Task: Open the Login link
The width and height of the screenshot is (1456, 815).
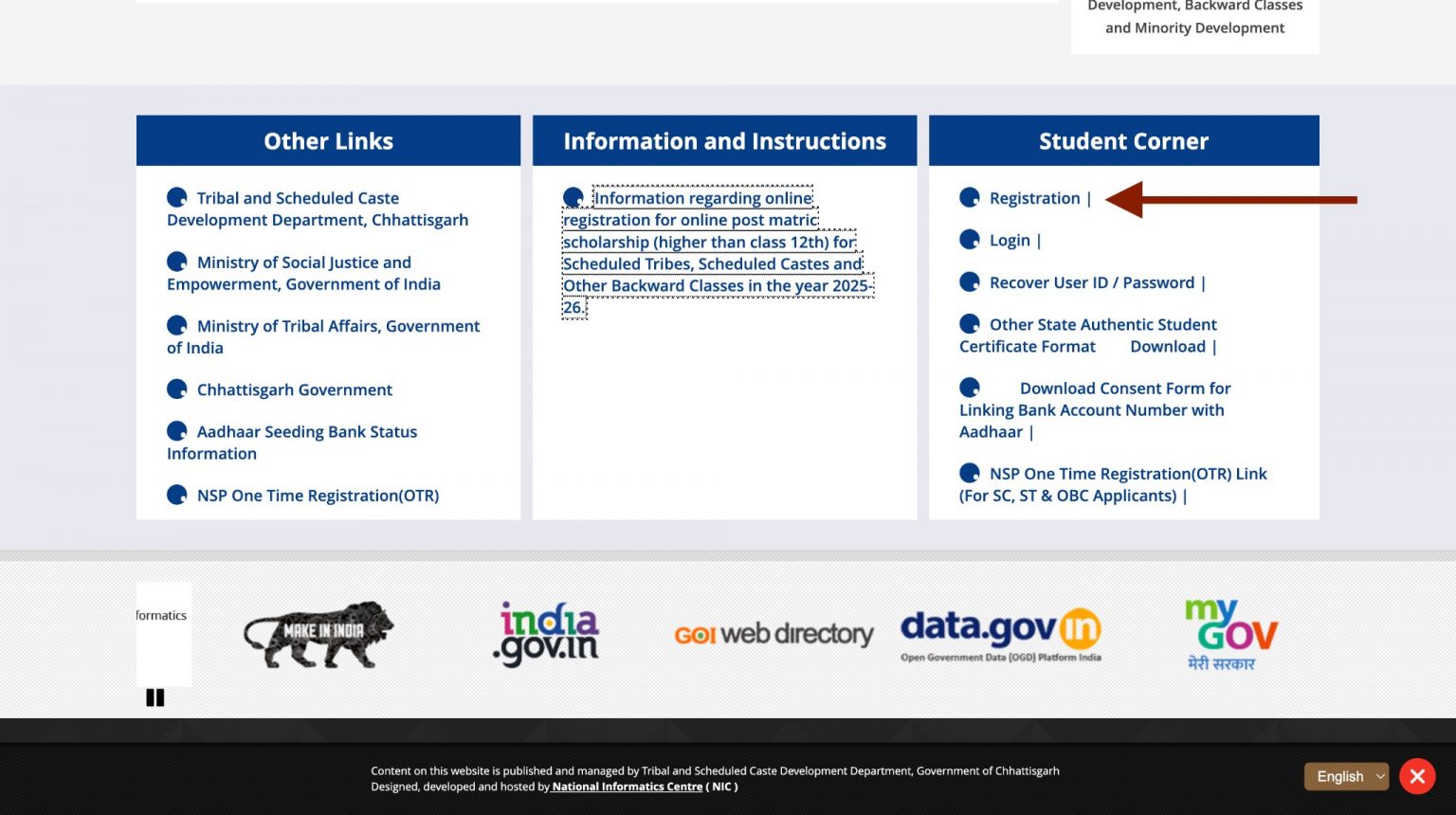Action: (x=1010, y=241)
